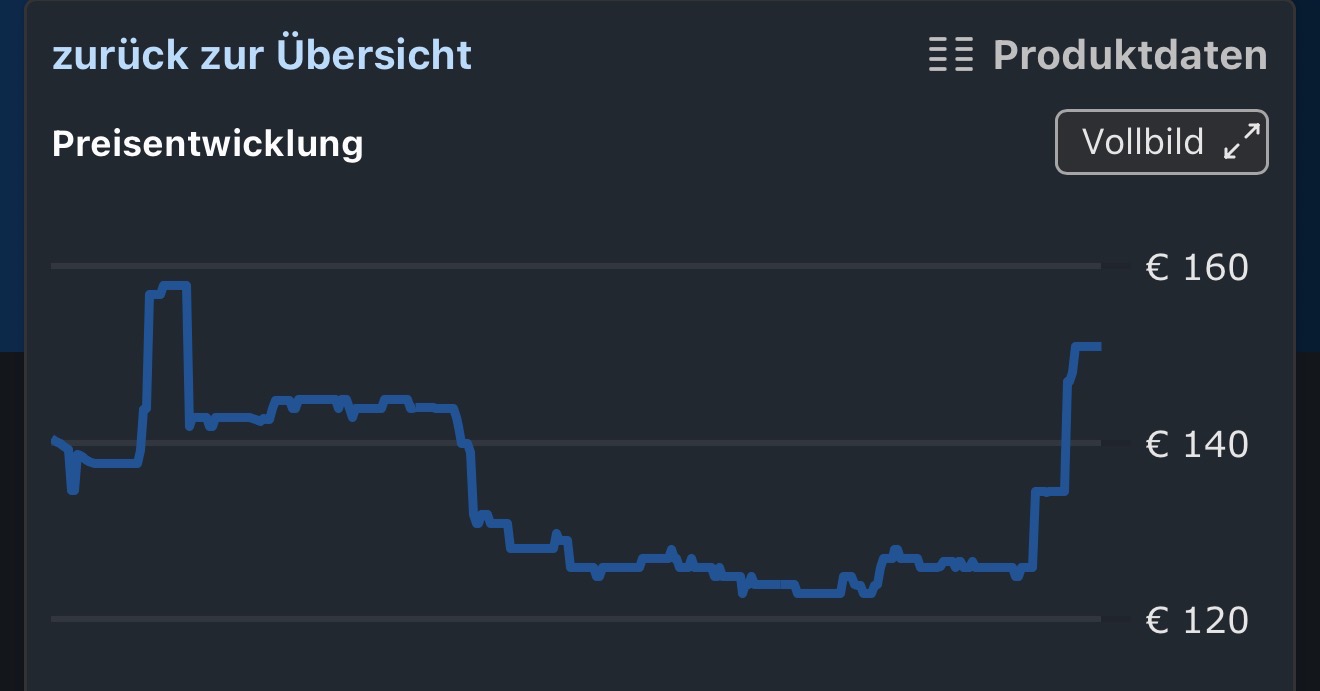1320x691 pixels.
Task: Click the lowest flat section of price line
Action: [818, 594]
